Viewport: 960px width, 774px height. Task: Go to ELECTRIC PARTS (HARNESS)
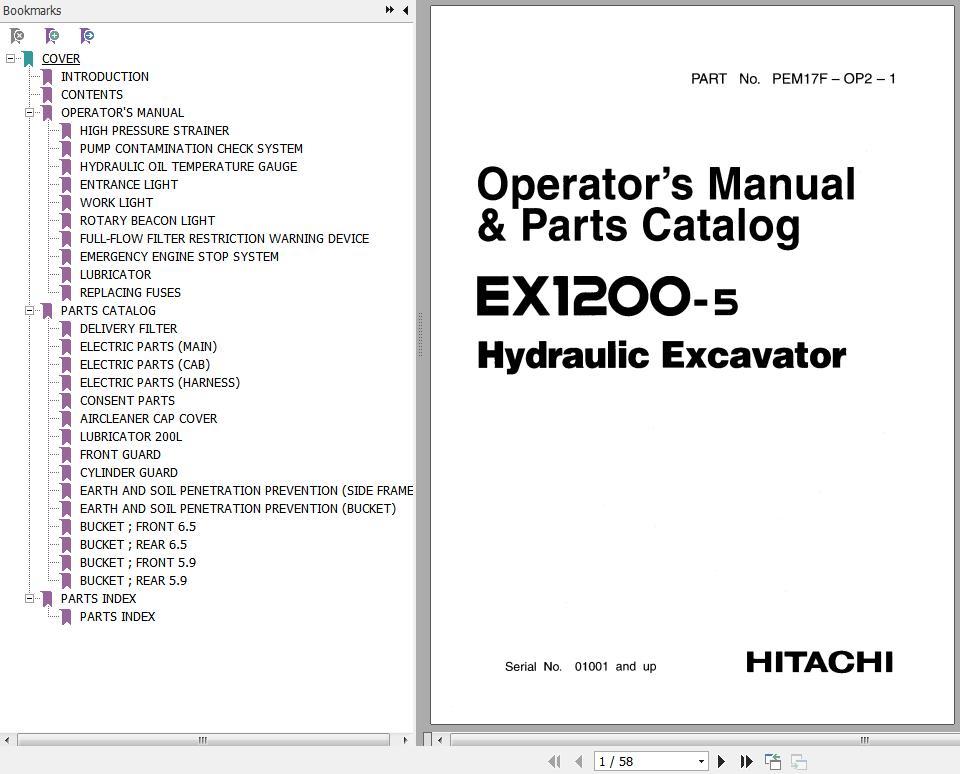tap(160, 383)
